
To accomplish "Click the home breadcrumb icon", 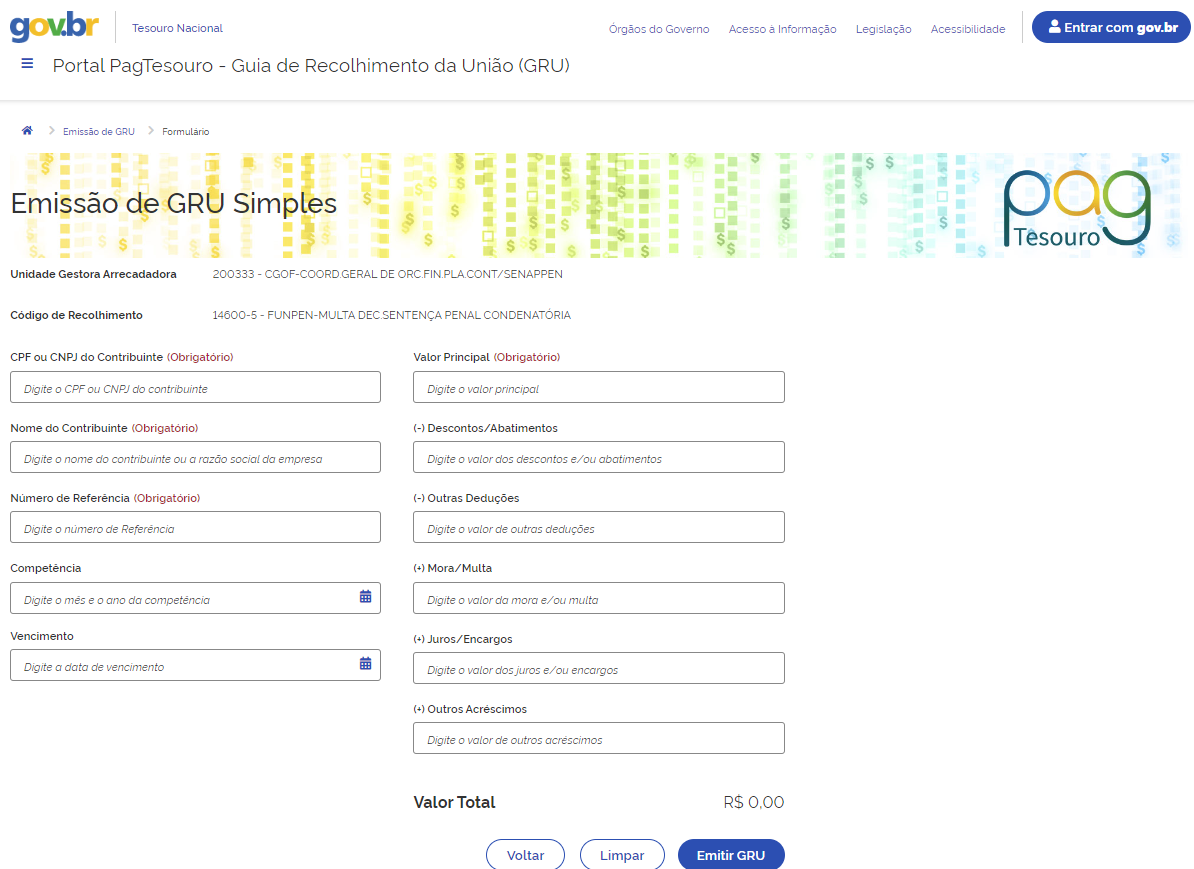I will [27, 131].
